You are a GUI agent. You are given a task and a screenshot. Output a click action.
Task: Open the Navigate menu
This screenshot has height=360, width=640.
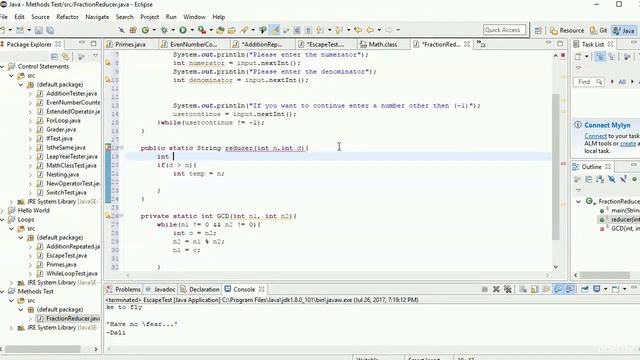click(97, 17)
